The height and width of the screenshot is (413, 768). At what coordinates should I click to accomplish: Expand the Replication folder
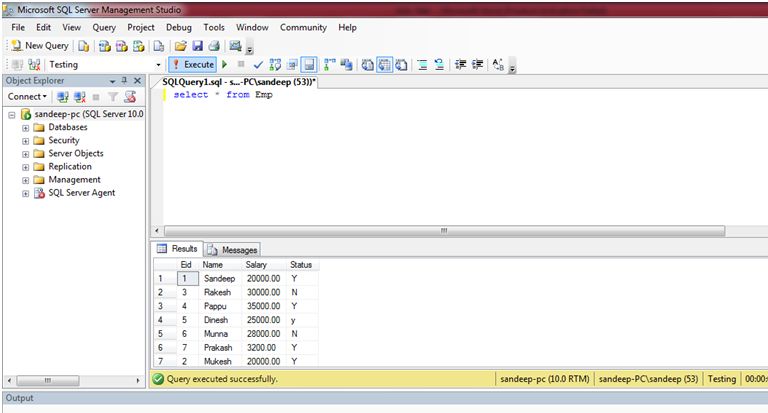click(25, 168)
